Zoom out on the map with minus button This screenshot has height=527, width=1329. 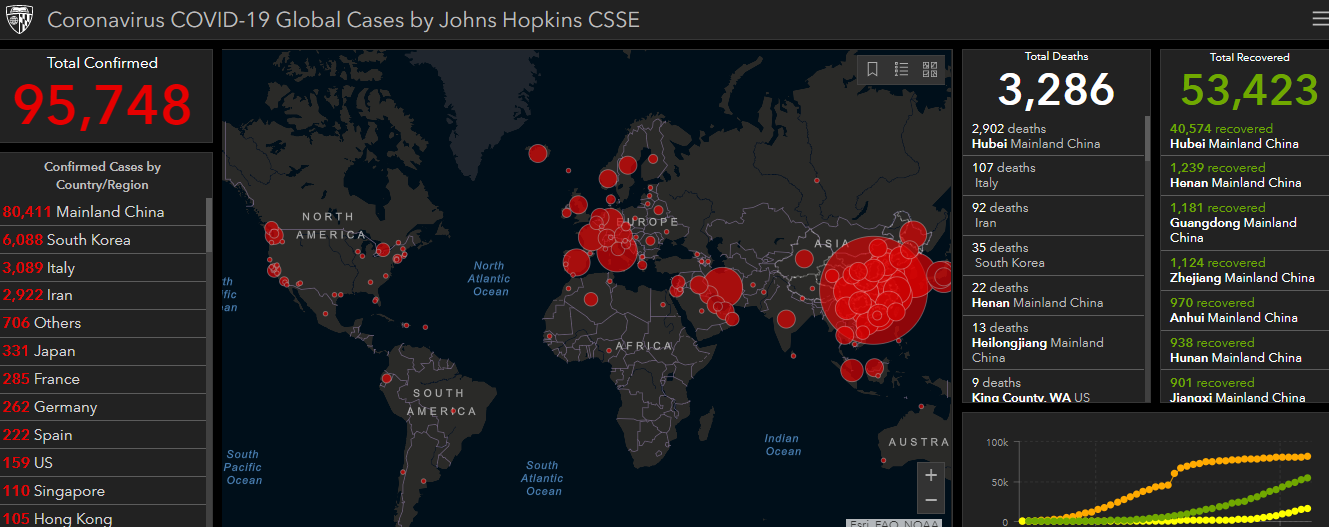(x=931, y=501)
